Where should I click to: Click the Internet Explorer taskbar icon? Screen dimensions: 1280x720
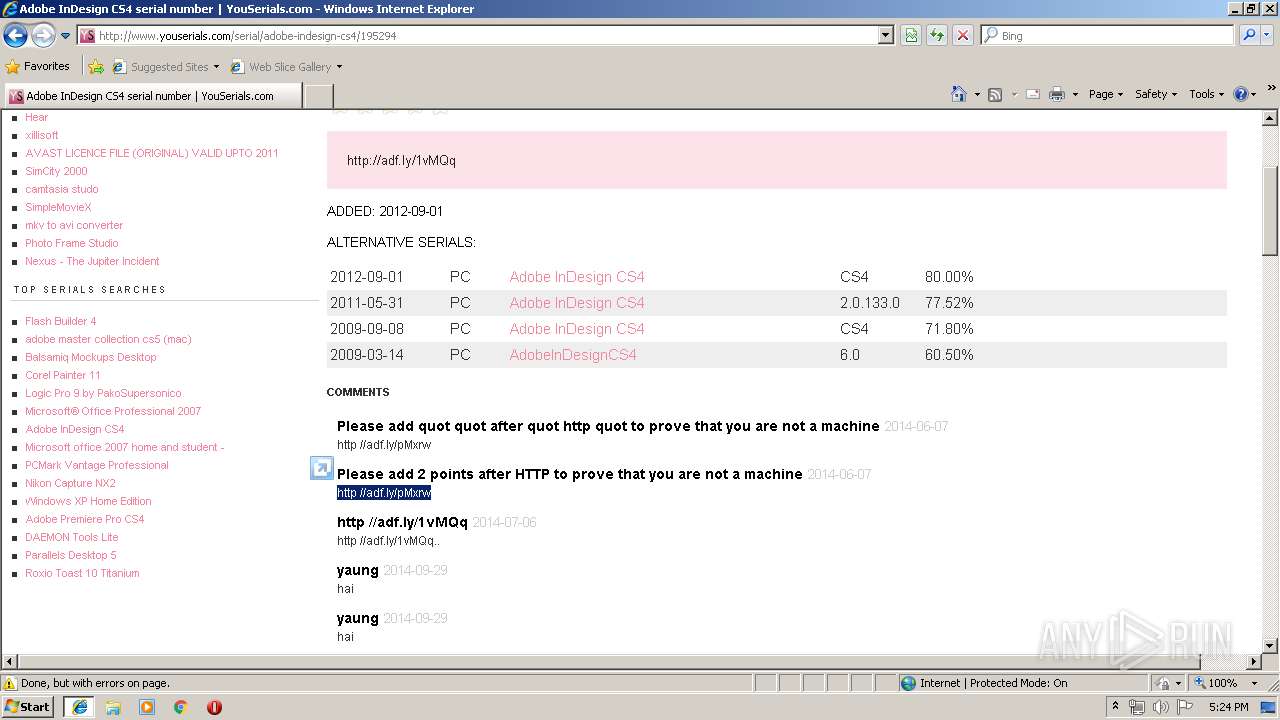click(79, 707)
